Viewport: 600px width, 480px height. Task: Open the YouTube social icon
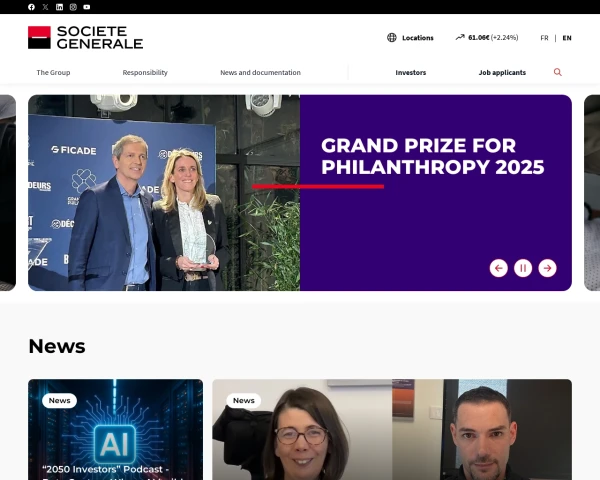(x=87, y=7)
